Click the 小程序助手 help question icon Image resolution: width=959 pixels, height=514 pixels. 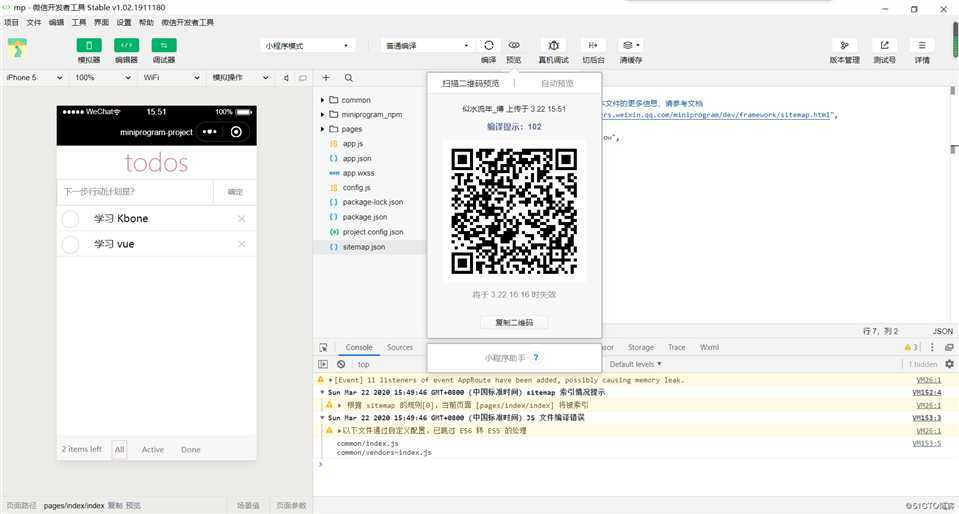[x=536, y=358]
